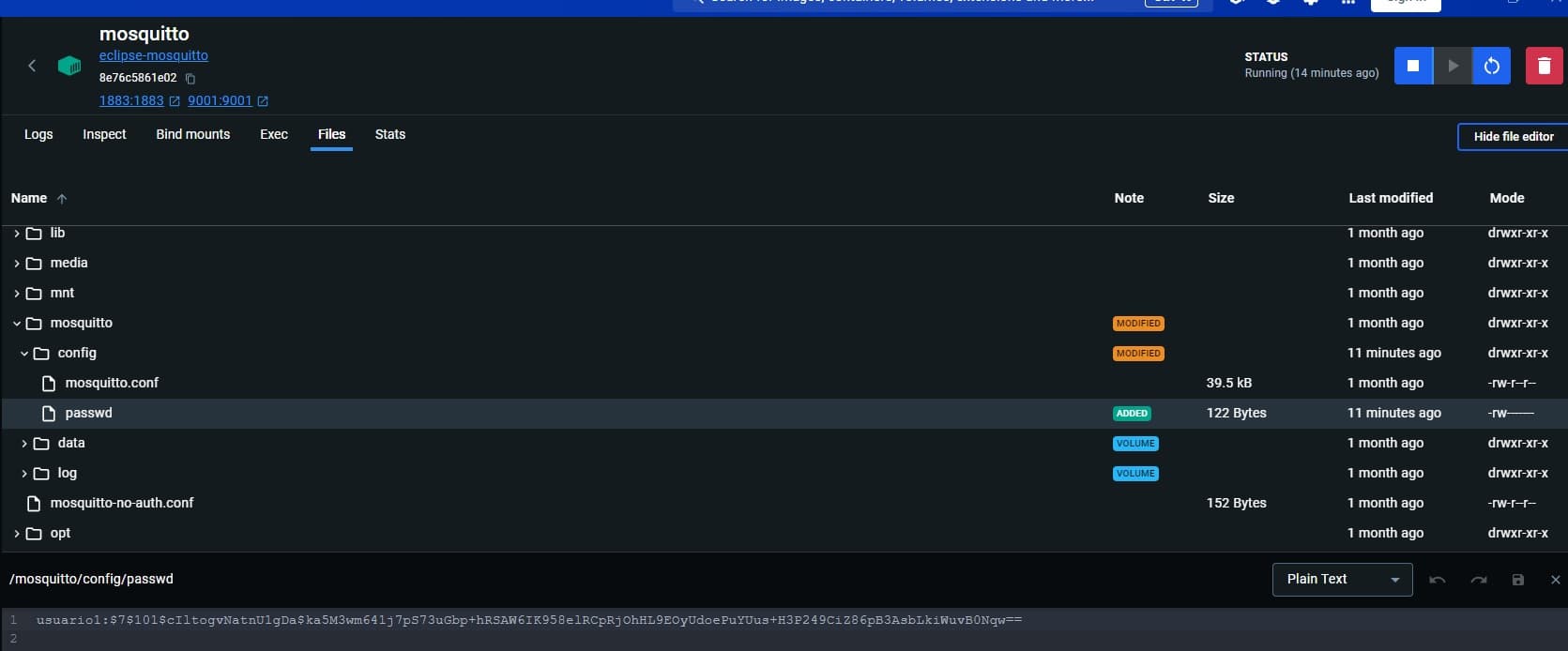Viewport: 1568px width, 651px height.
Task: Open port link 1883:1883
Action: [131, 100]
